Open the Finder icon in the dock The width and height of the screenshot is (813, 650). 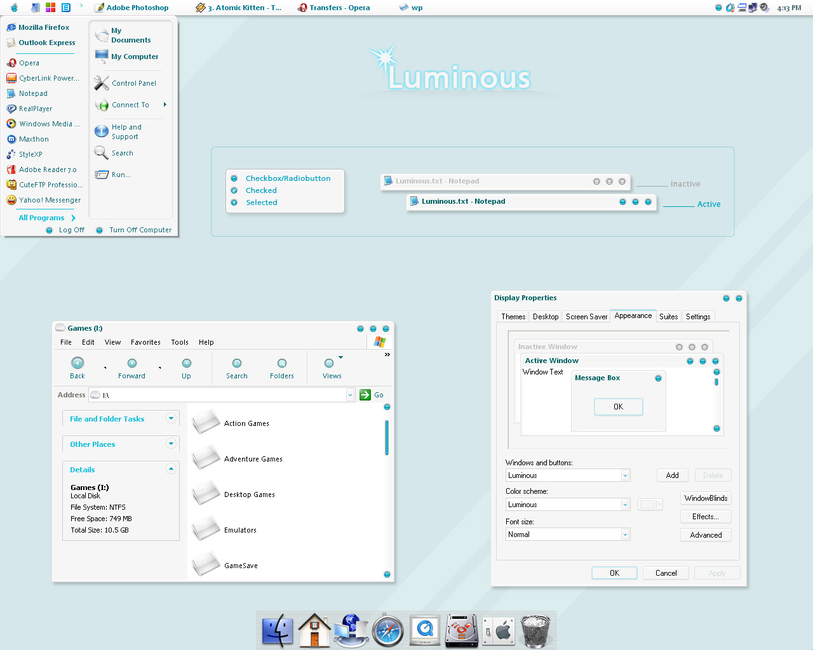click(278, 631)
